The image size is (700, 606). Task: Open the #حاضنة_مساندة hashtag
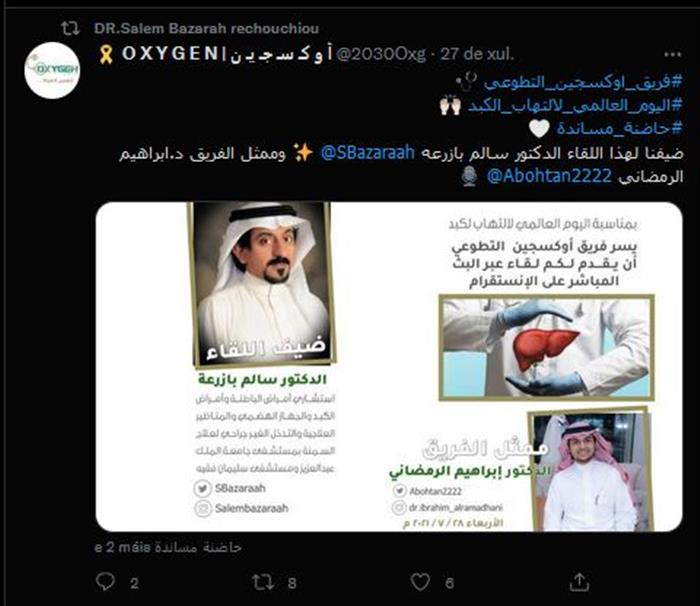[x=620, y=129]
